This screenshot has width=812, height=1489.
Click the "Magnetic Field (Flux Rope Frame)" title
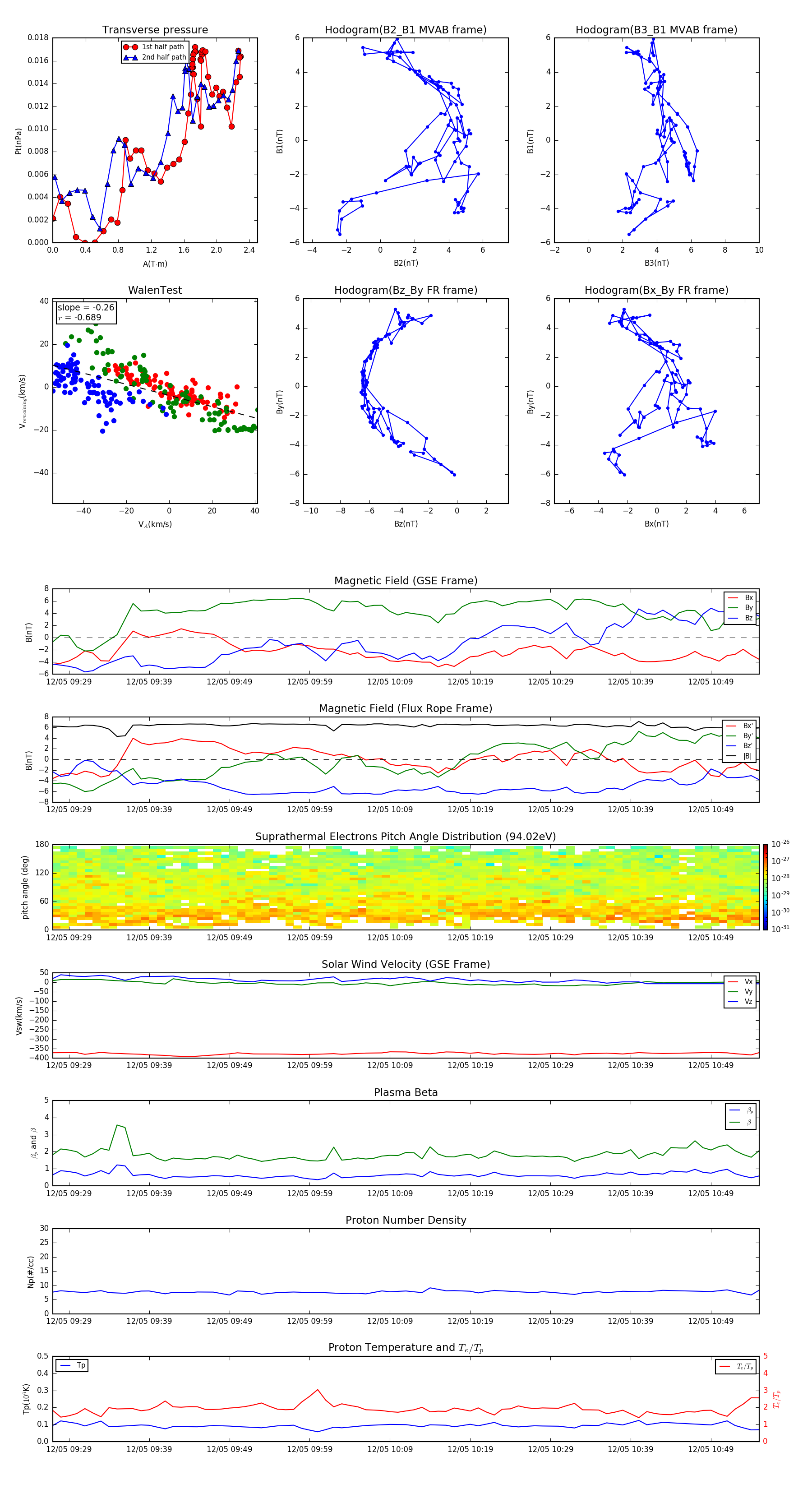[406, 709]
